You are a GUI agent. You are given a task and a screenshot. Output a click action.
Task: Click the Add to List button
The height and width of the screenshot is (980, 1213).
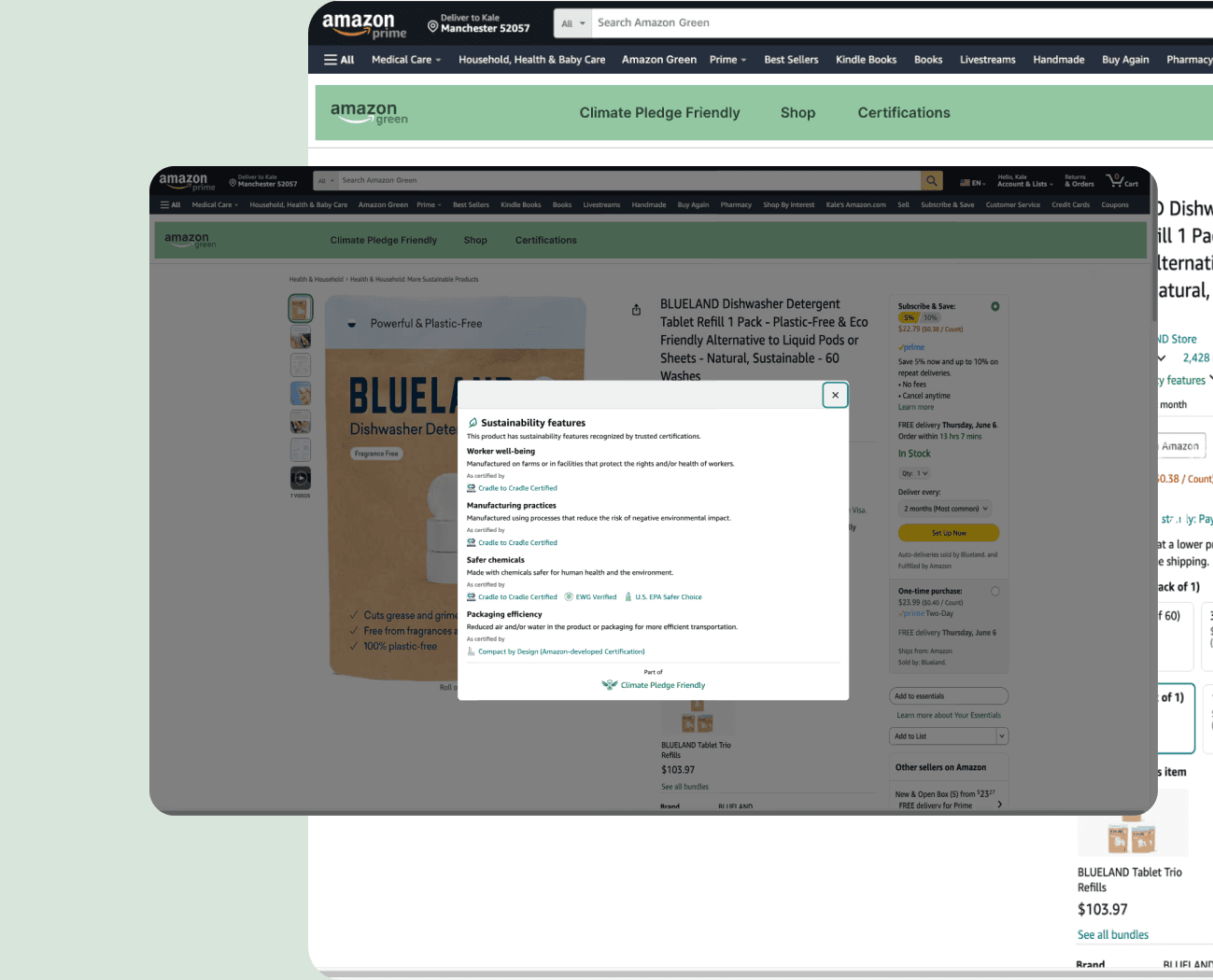point(944,736)
